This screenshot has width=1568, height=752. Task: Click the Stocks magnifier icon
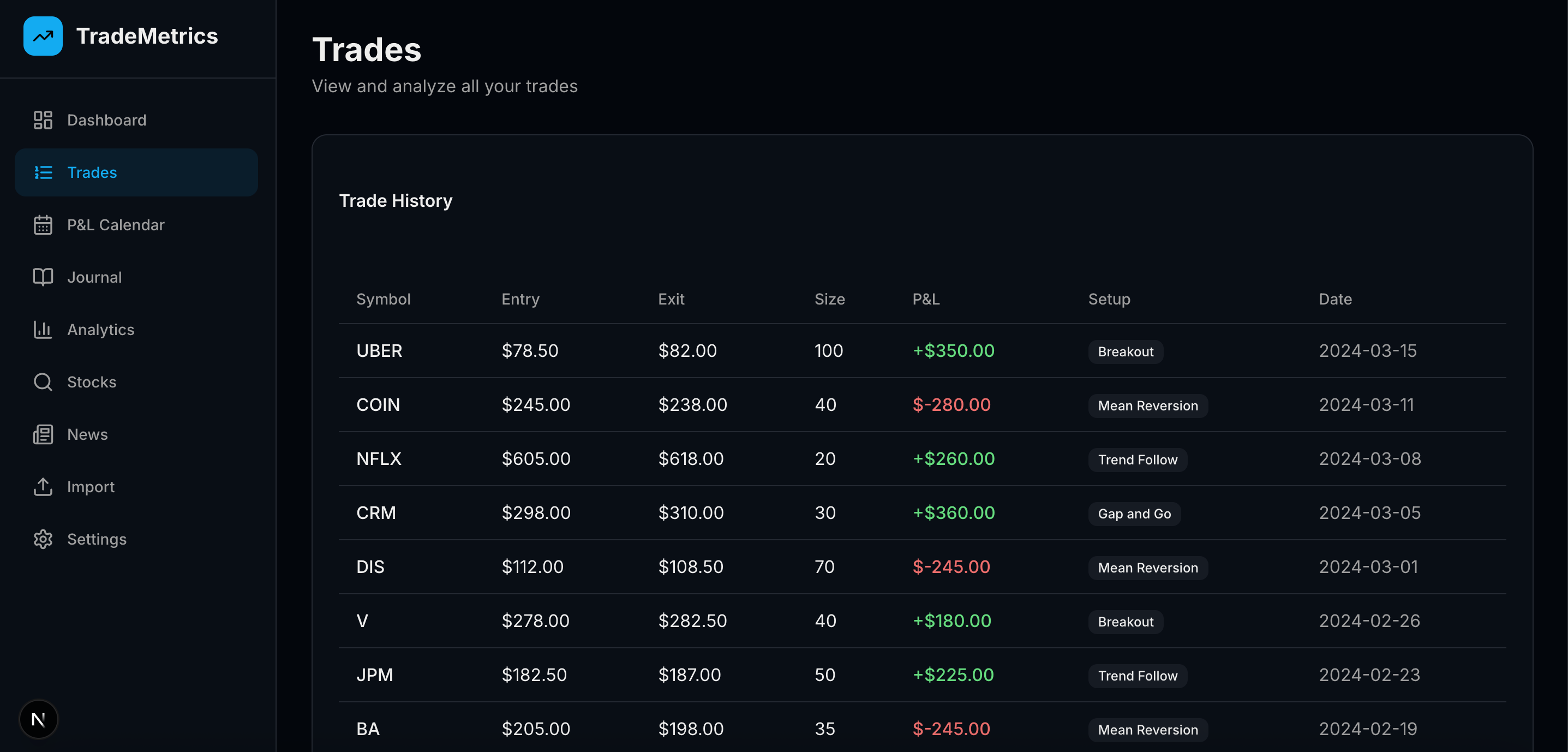(43, 382)
